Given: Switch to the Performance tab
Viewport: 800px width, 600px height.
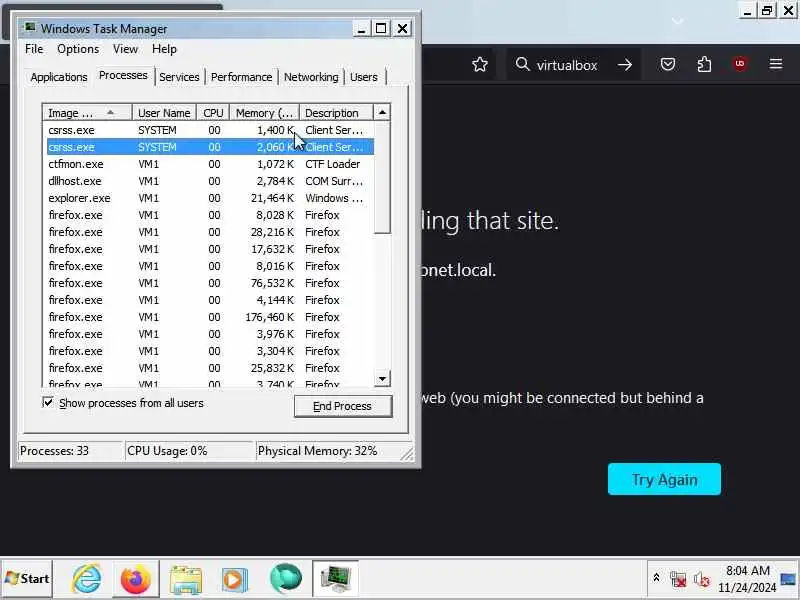Looking at the screenshot, I should pos(241,77).
